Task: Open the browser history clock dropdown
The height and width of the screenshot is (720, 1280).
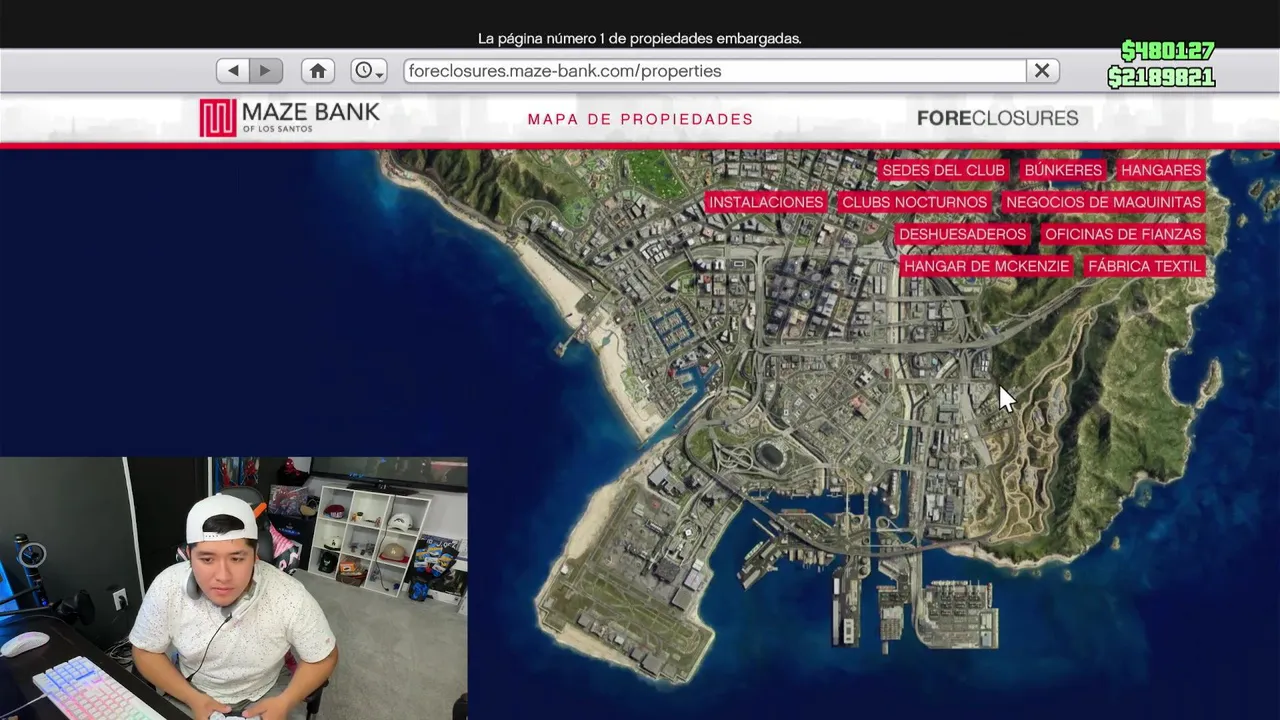Action: pyautogui.click(x=369, y=71)
